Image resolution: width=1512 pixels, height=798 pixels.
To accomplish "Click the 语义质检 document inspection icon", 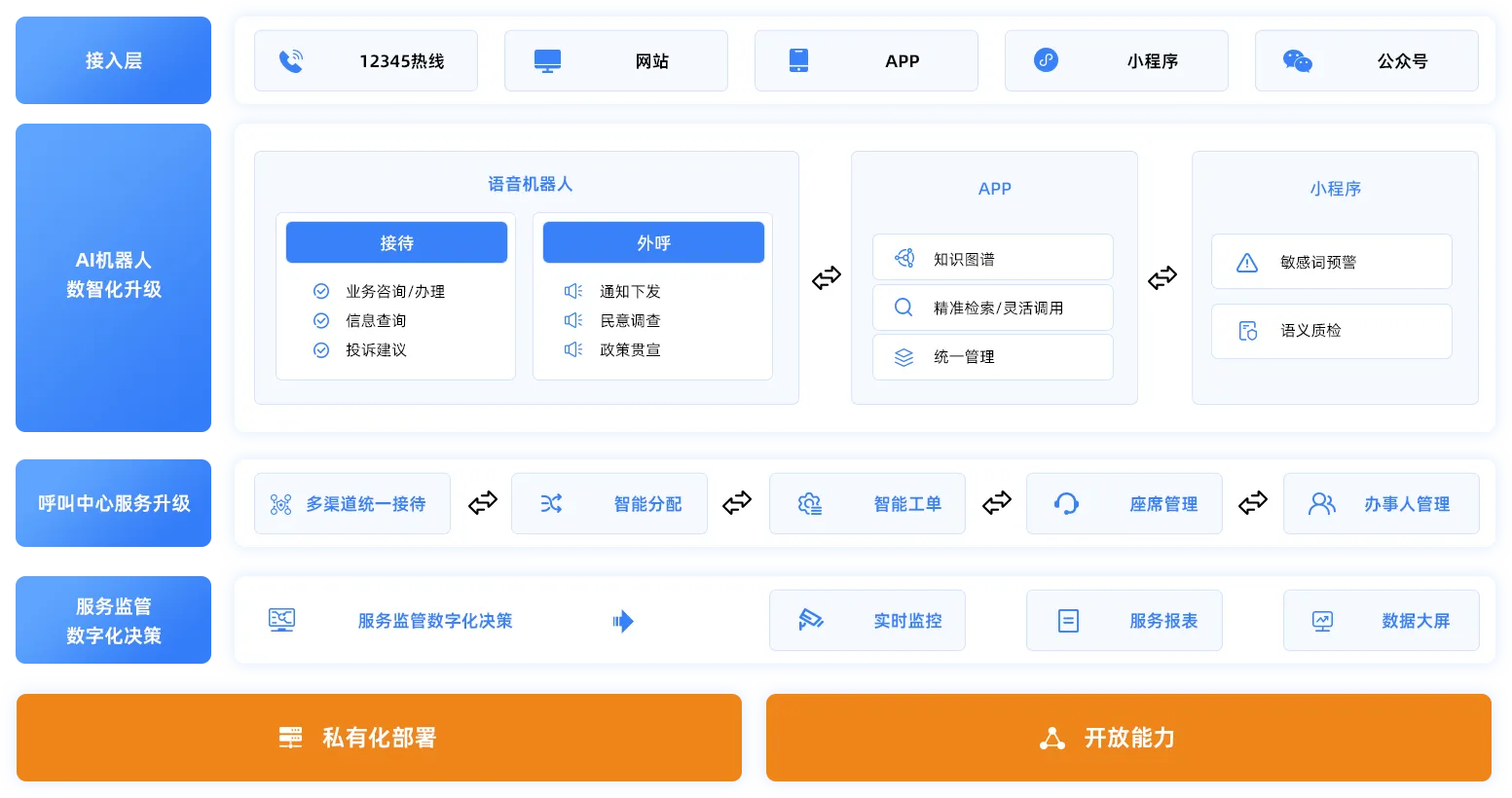I will (1247, 331).
